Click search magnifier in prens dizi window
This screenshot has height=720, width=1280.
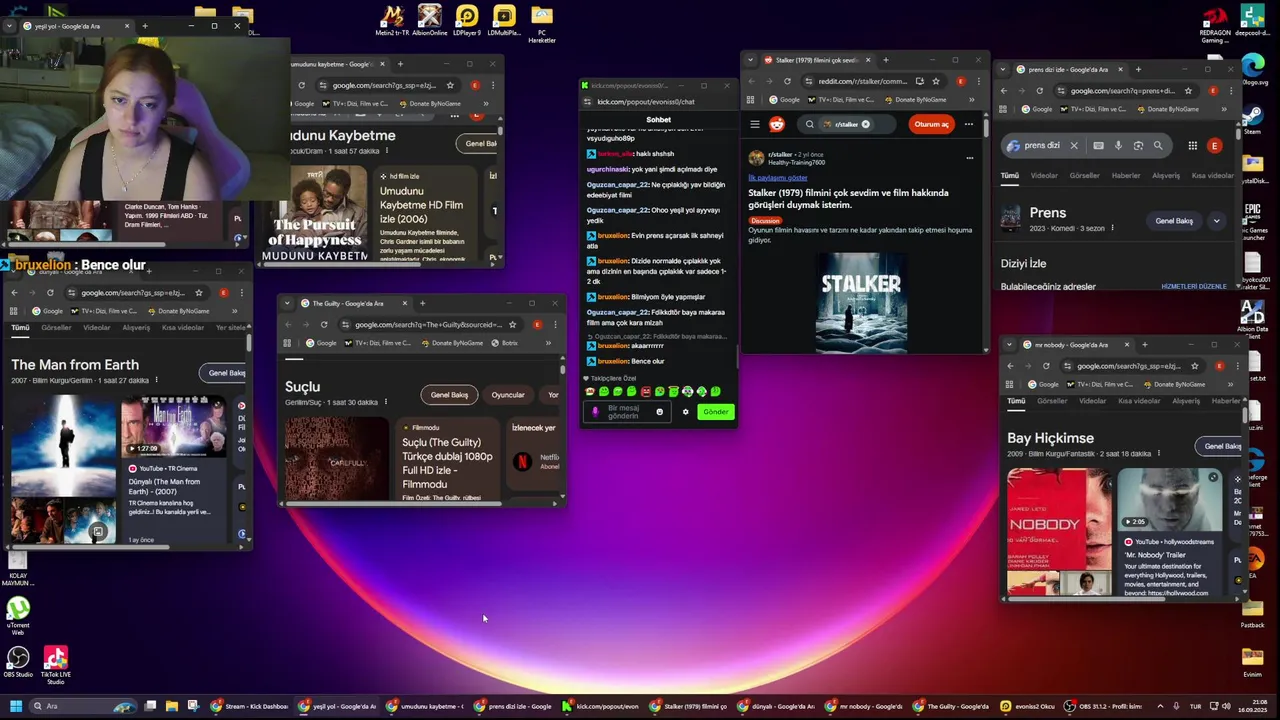click(x=1158, y=146)
